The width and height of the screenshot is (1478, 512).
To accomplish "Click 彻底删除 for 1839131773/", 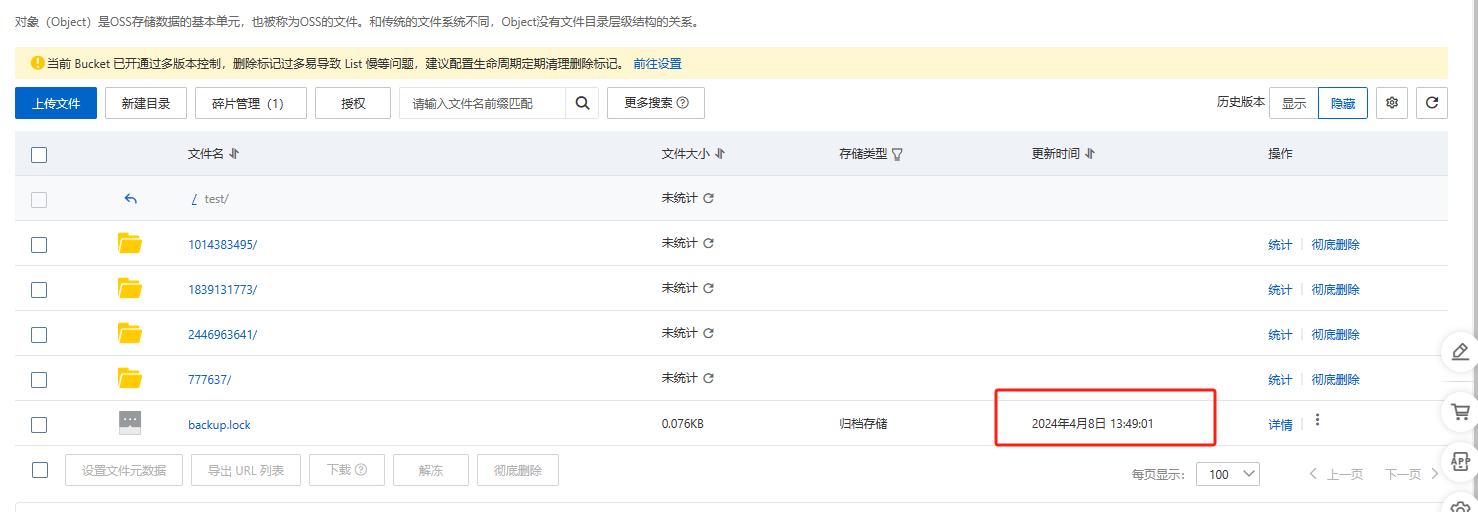I will click(1336, 289).
